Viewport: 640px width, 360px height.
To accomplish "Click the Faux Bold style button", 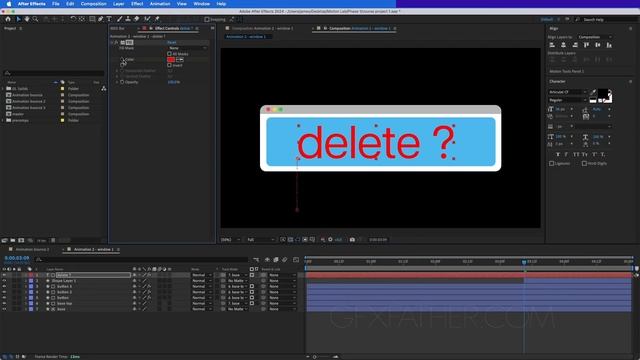I will [558, 154].
